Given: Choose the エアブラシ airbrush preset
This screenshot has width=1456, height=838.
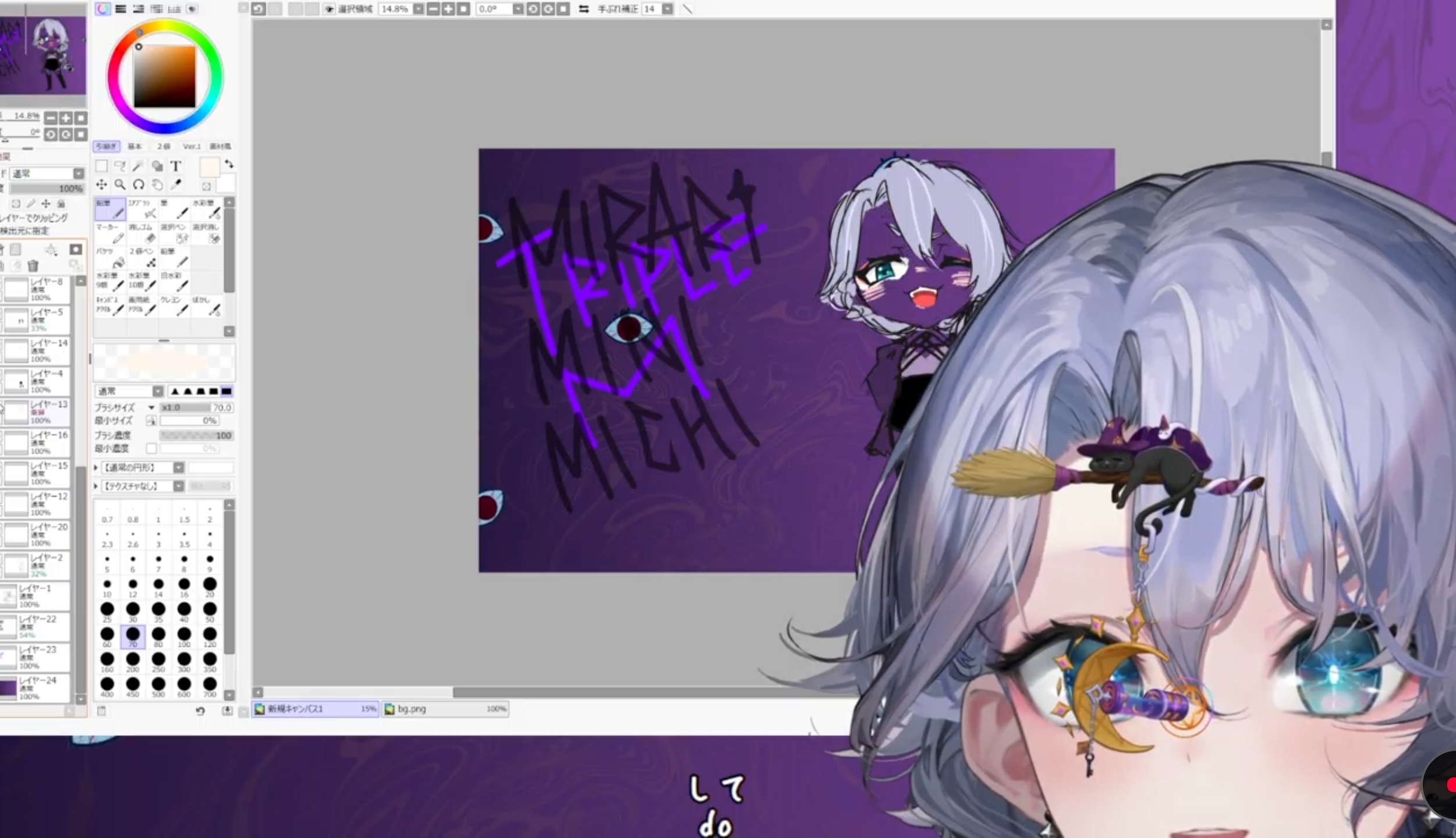Looking at the screenshot, I should pyautogui.click(x=143, y=209).
